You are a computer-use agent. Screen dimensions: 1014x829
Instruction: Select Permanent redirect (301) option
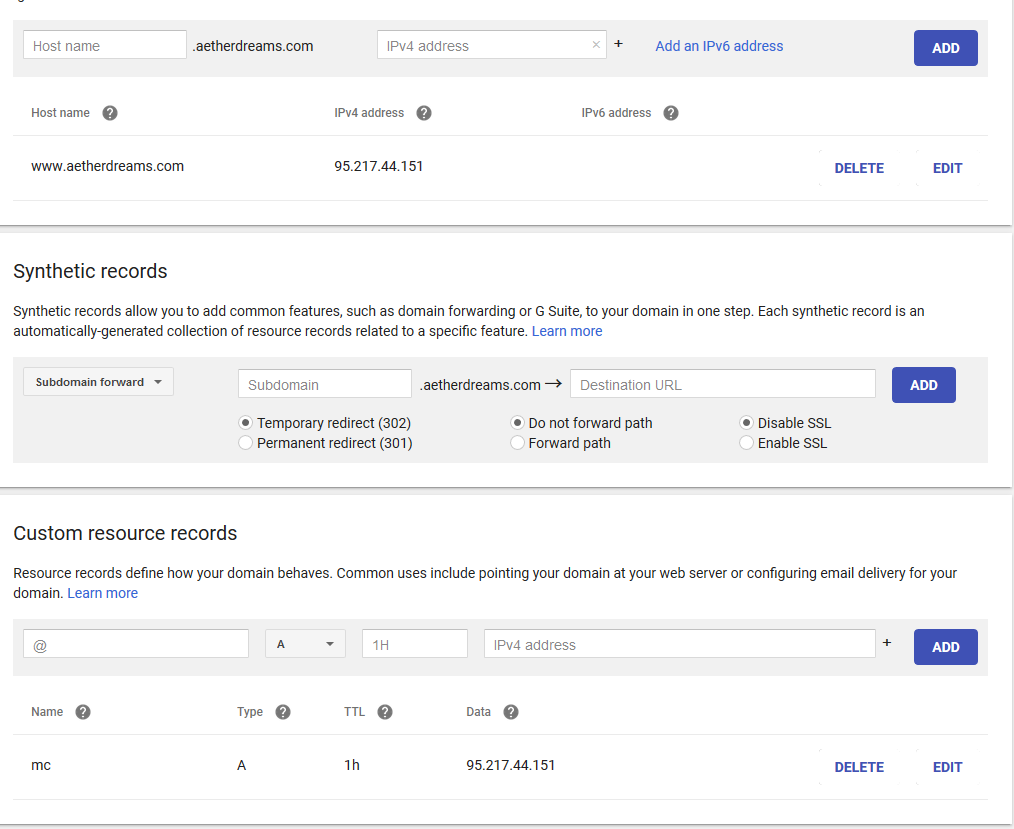[x=246, y=443]
